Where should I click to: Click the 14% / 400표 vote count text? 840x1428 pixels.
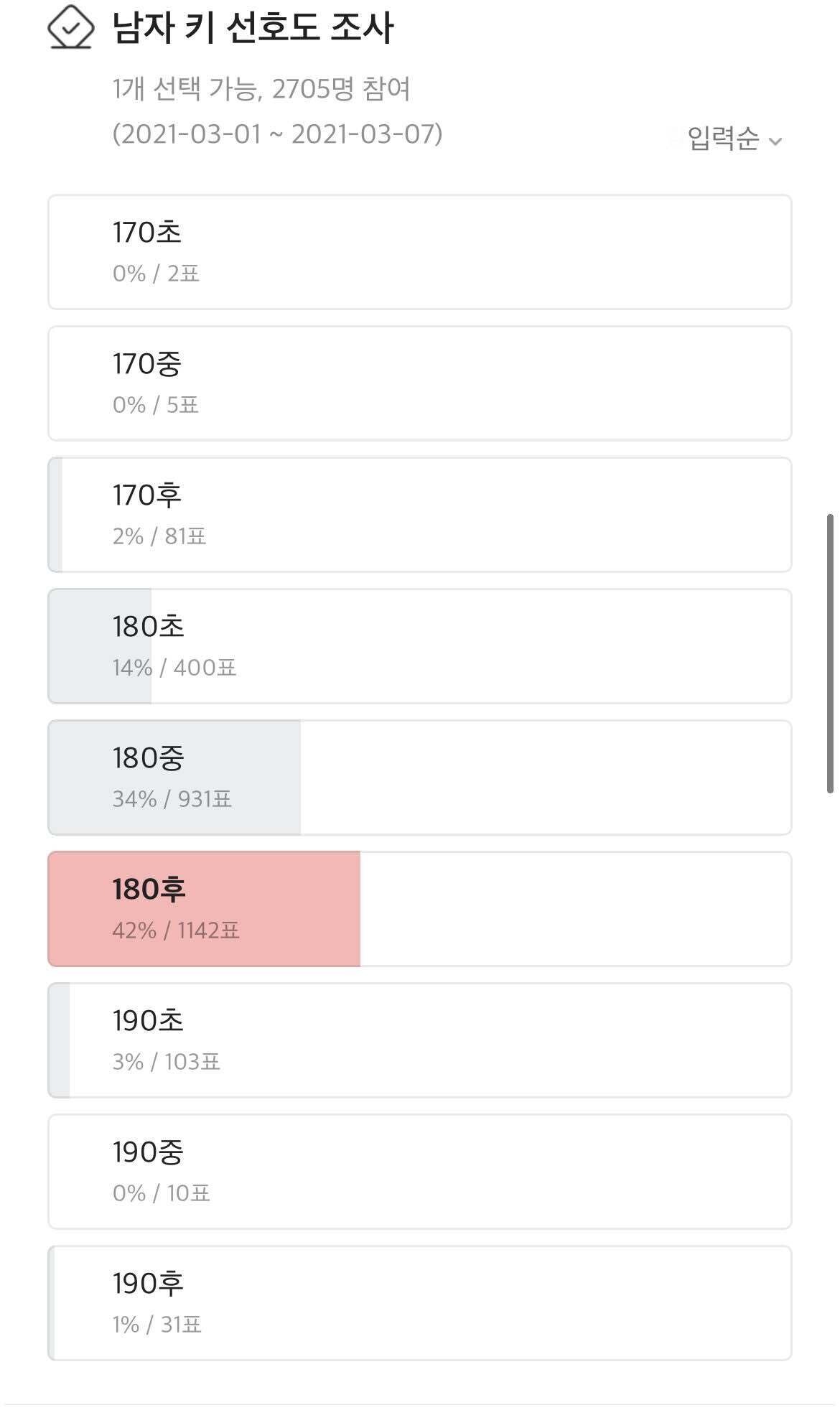[174, 668]
